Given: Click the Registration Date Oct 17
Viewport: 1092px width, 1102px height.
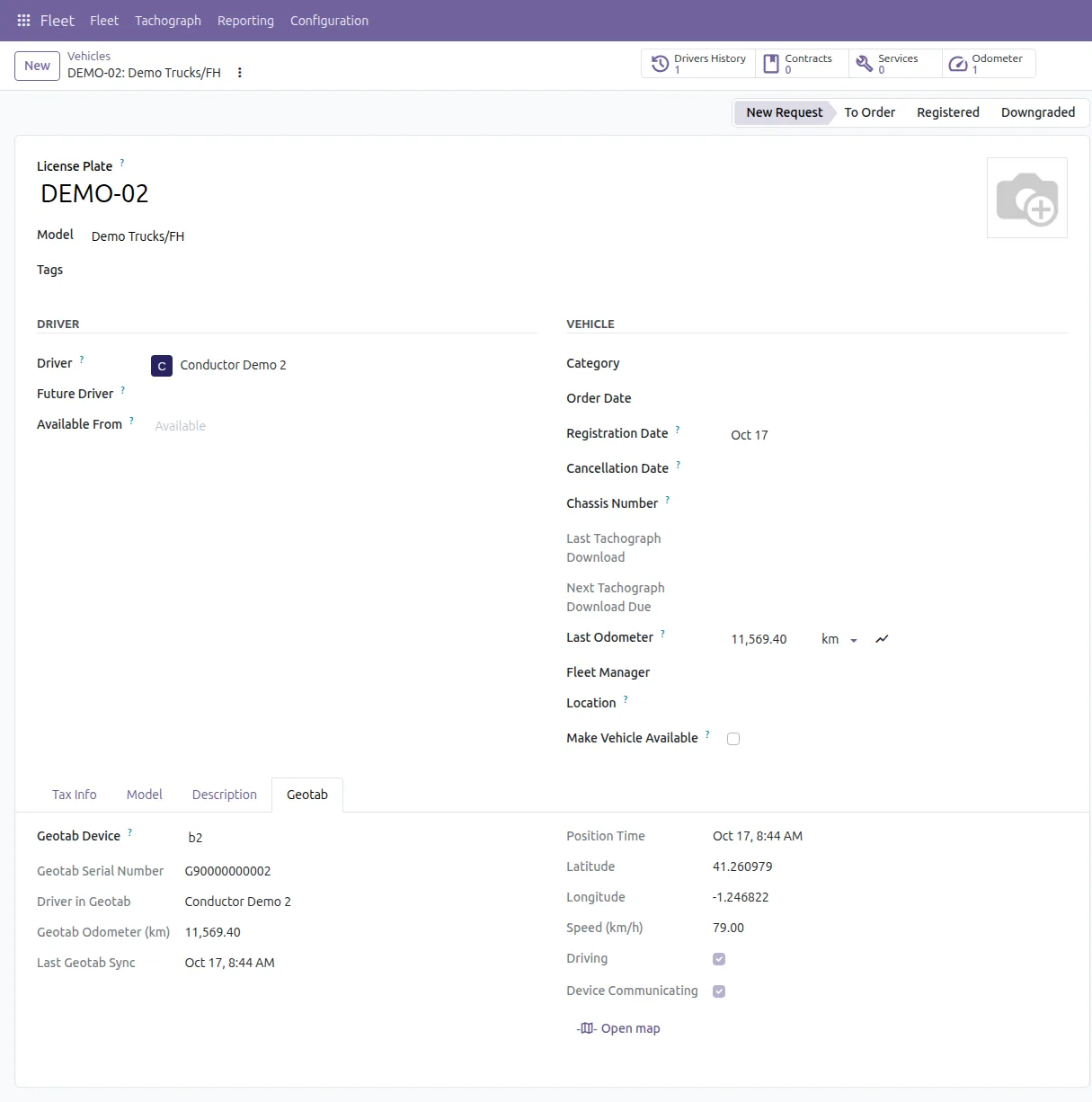Looking at the screenshot, I should point(750,435).
